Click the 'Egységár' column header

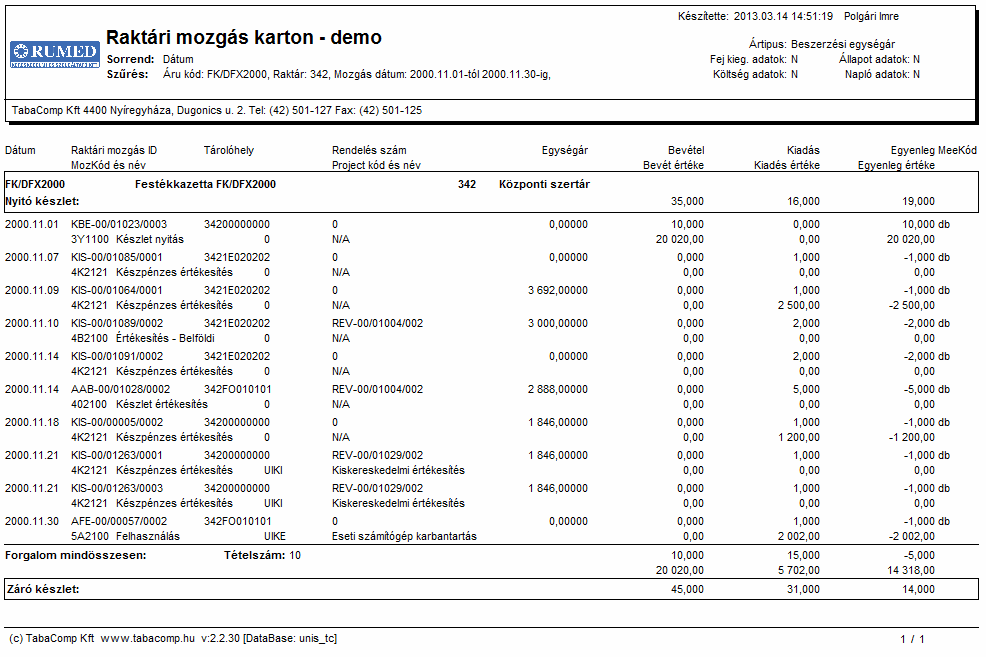[x=565, y=150]
